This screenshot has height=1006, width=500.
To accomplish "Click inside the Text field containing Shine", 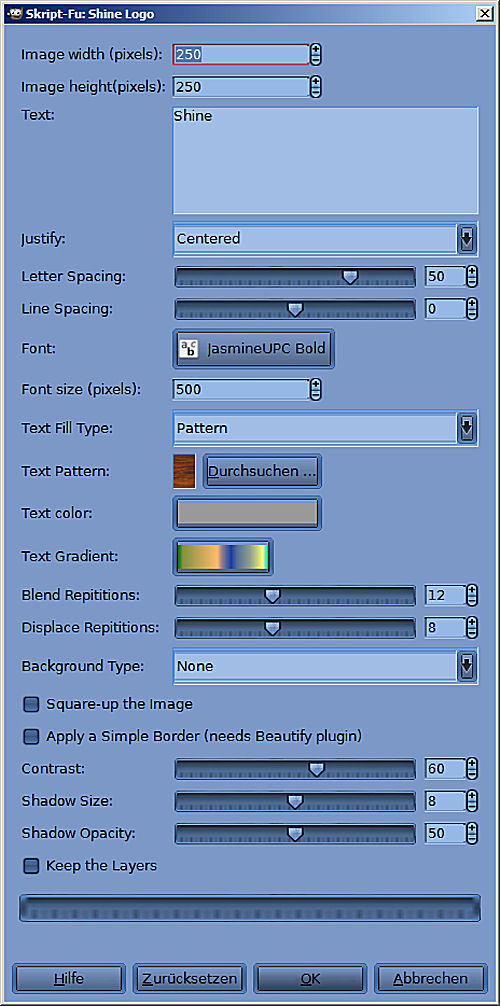I will [325, 160].
